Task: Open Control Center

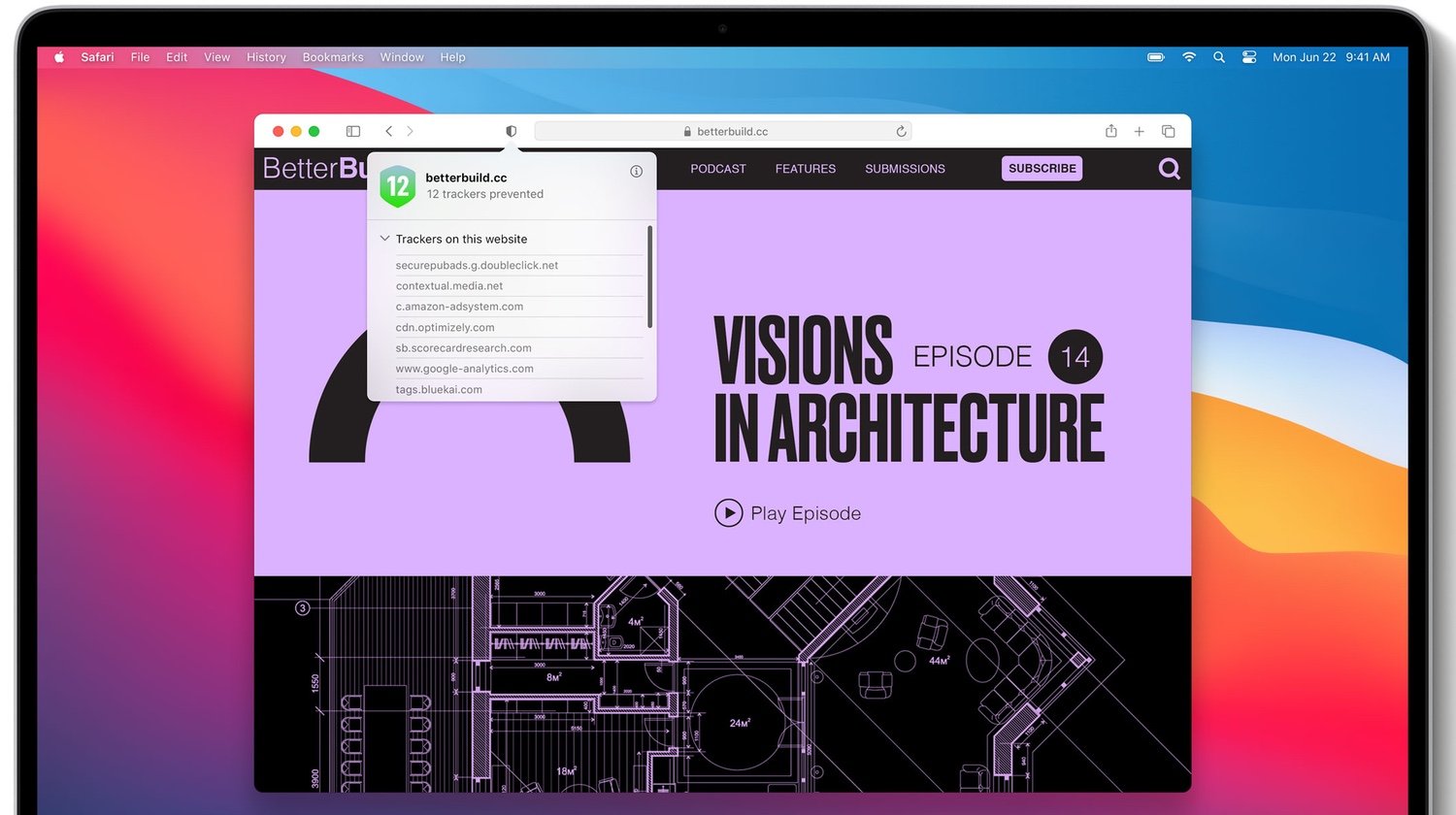Action: click(x=1249, y=57)
